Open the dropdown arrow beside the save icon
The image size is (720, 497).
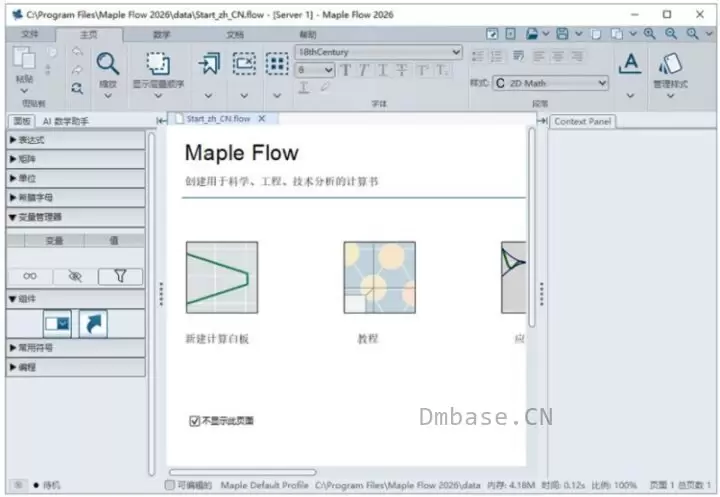(579, 34)
